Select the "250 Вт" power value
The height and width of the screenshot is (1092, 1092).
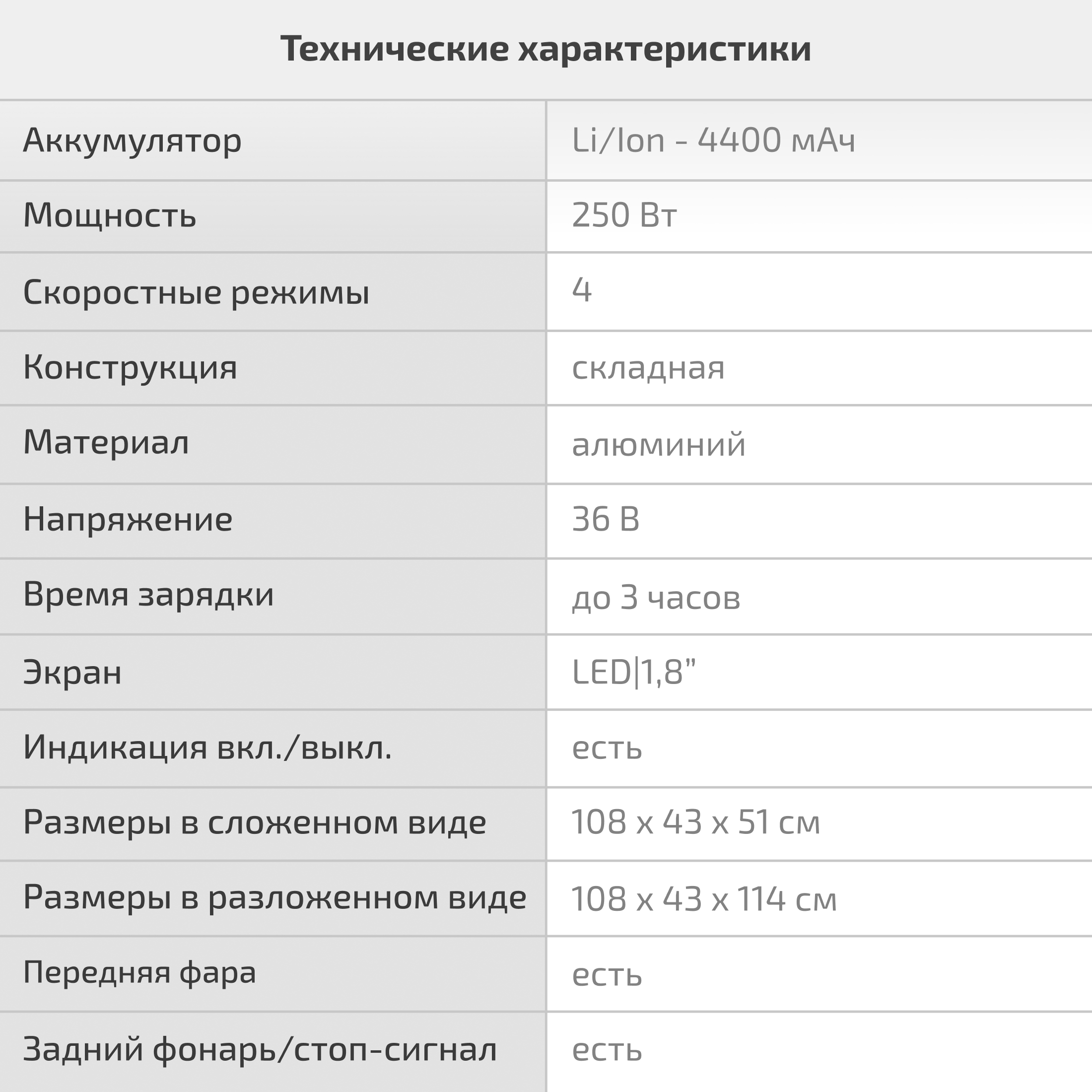pos(624,215)
